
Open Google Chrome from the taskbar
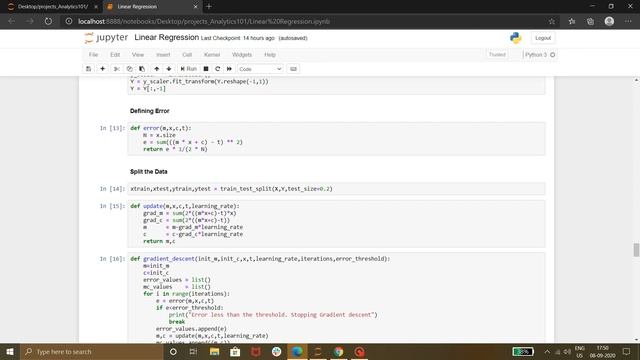(x=338, y=351)
